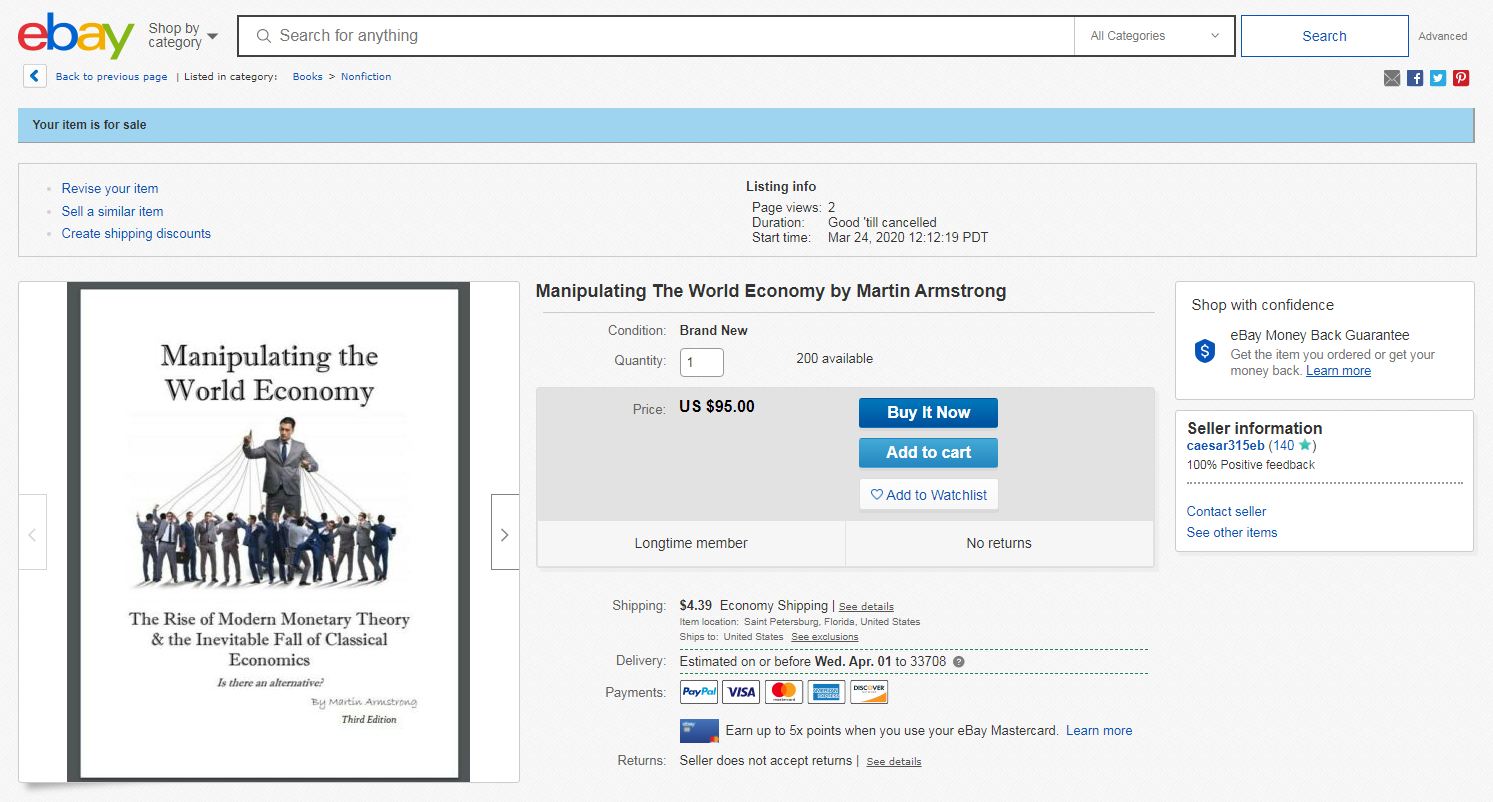The width and height of the screenshot is (1493, 802).
Task: Add the book to cart
Action: pos(928,453)
